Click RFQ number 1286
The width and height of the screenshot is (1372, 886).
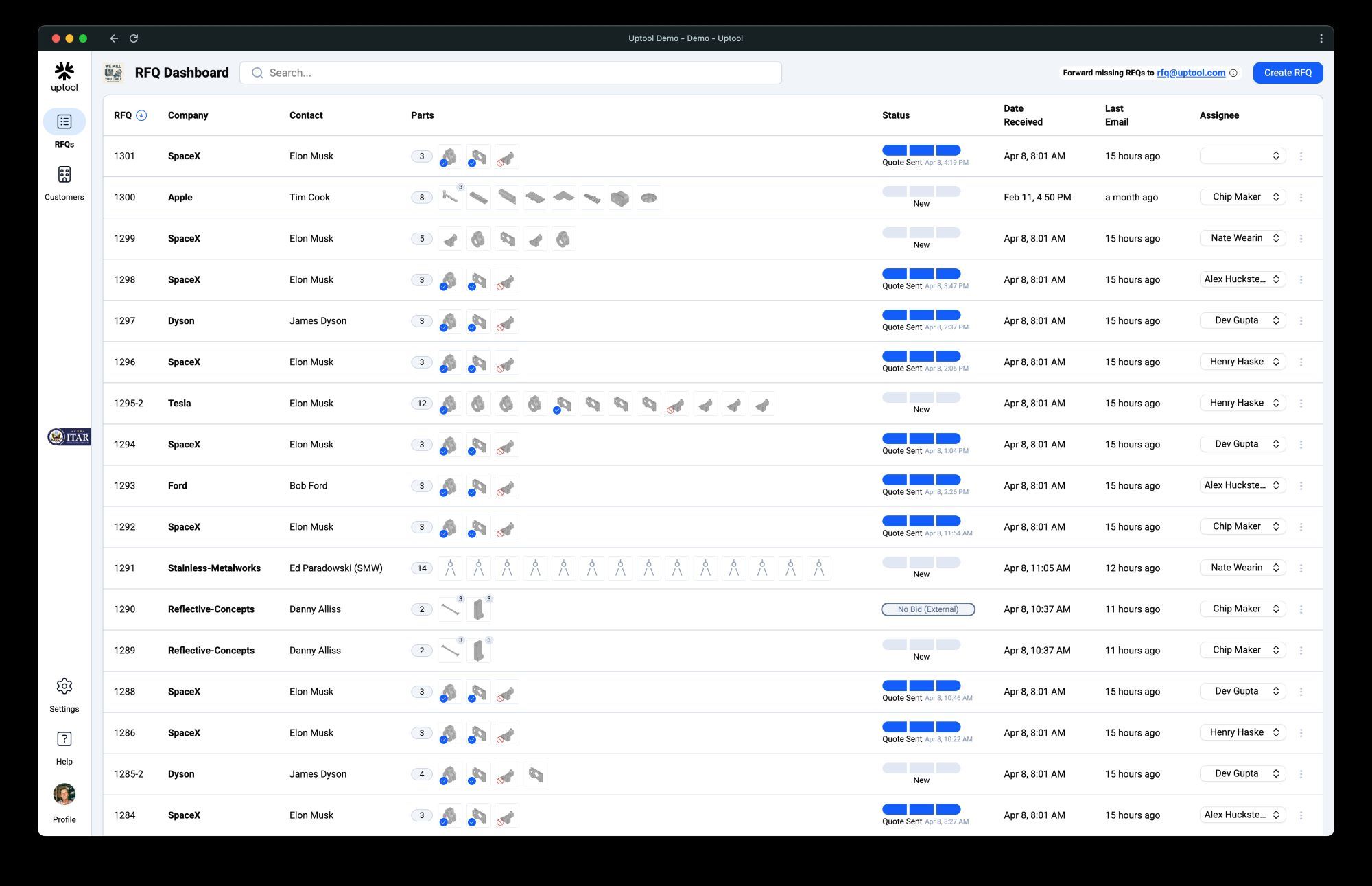[x=124, y=733]
